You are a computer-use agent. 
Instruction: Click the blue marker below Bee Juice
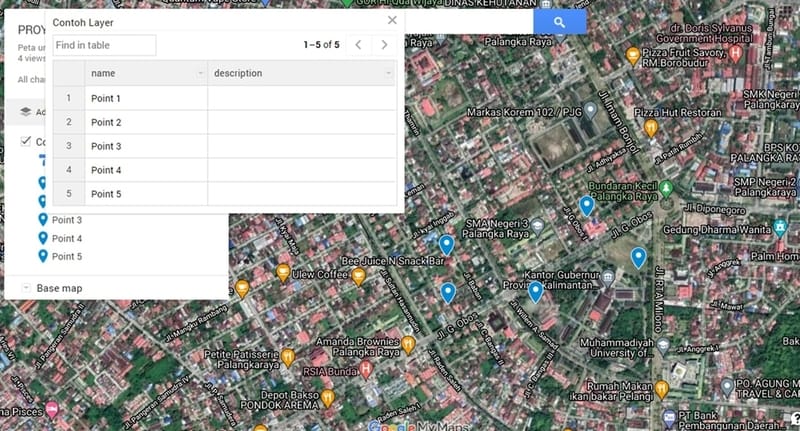(447, 293)
